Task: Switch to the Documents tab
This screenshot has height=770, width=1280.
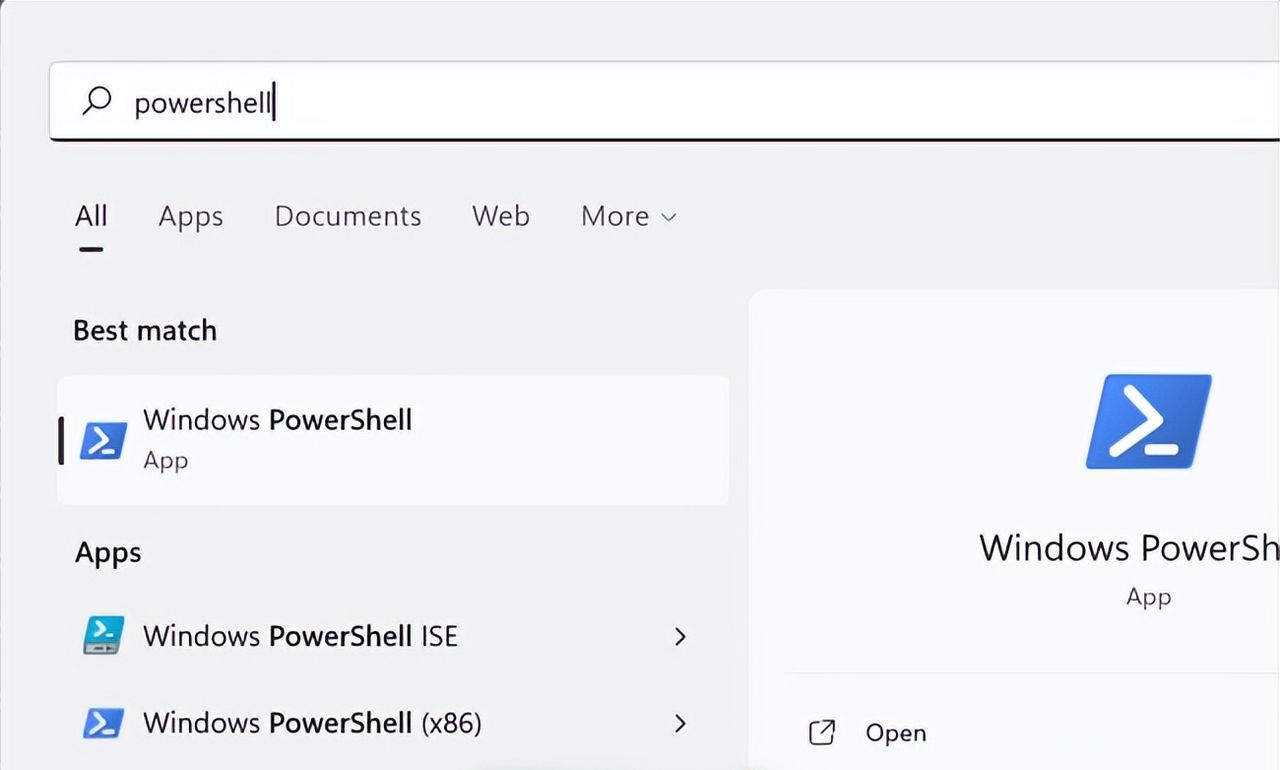Action: tap(347, 216)
